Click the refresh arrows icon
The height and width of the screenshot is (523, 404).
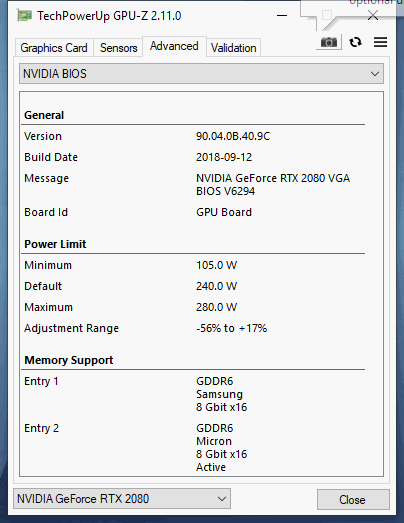(x=355, y=42)
